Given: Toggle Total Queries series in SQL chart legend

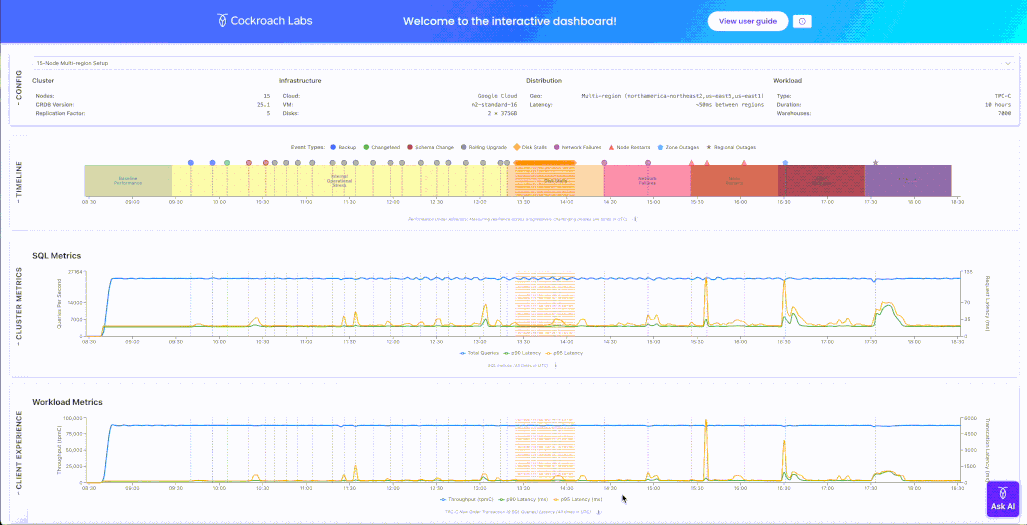Looking at the screenshot, I should (479, 353).
